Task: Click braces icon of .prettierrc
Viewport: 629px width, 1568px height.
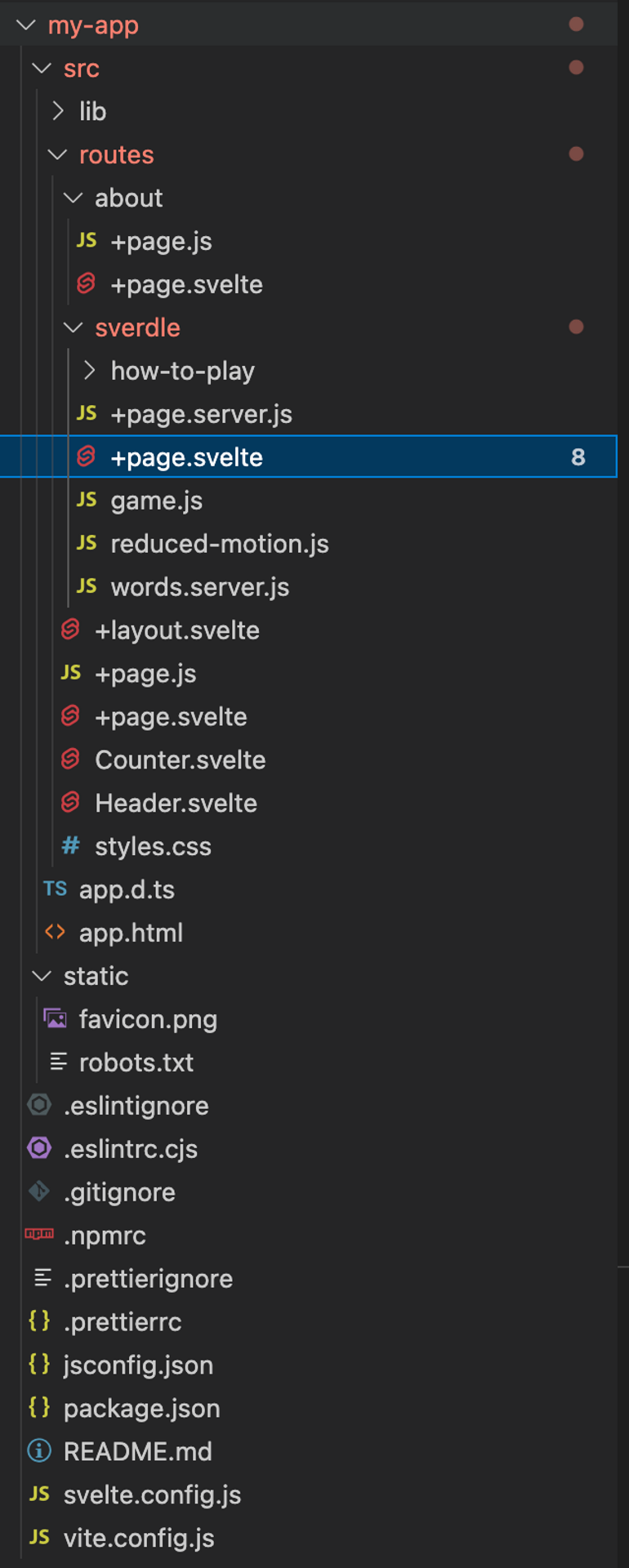Action: click(x=39, y=1321)
